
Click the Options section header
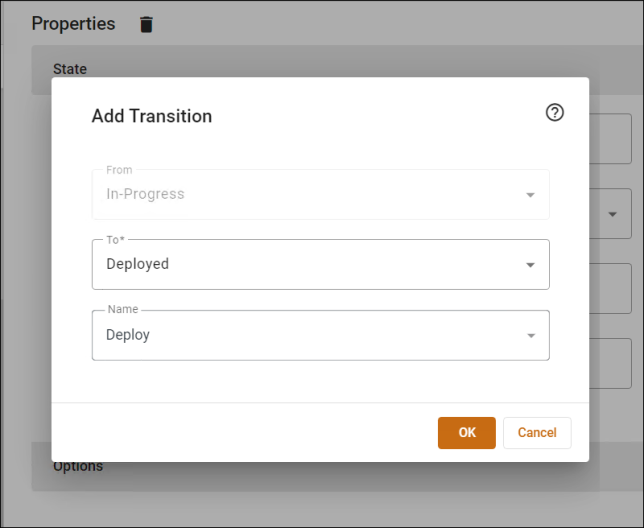point(78,467)
